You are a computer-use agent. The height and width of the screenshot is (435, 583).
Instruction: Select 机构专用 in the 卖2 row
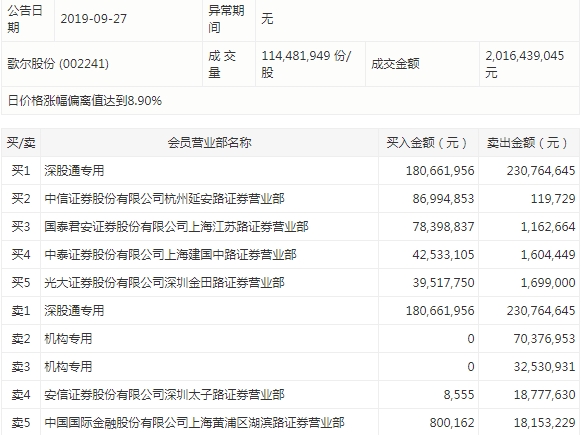click(x=68, y=339)
